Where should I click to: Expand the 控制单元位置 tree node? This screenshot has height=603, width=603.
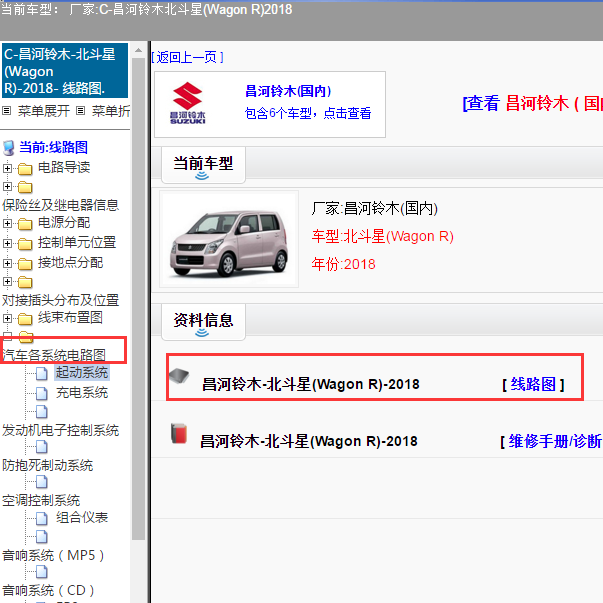point(7,243)
